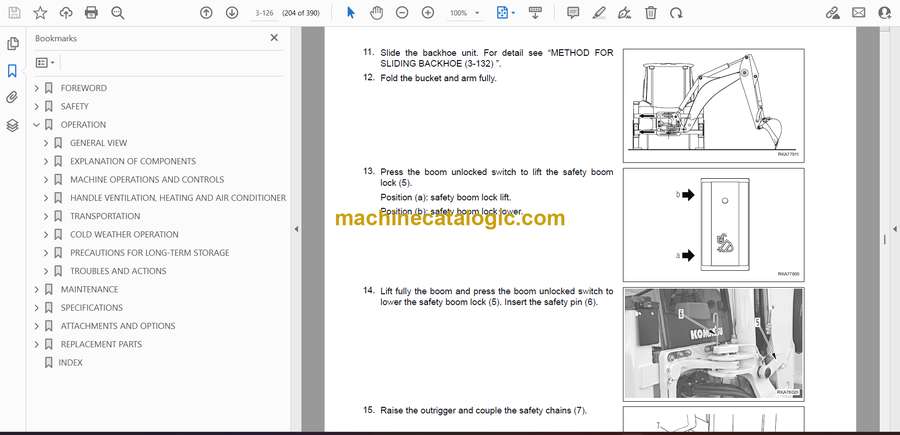Expand the TRANSPORTATION bookmark
Image resolution: width=900 pixels, height=435 pixels.
click(x=46, y=216)
